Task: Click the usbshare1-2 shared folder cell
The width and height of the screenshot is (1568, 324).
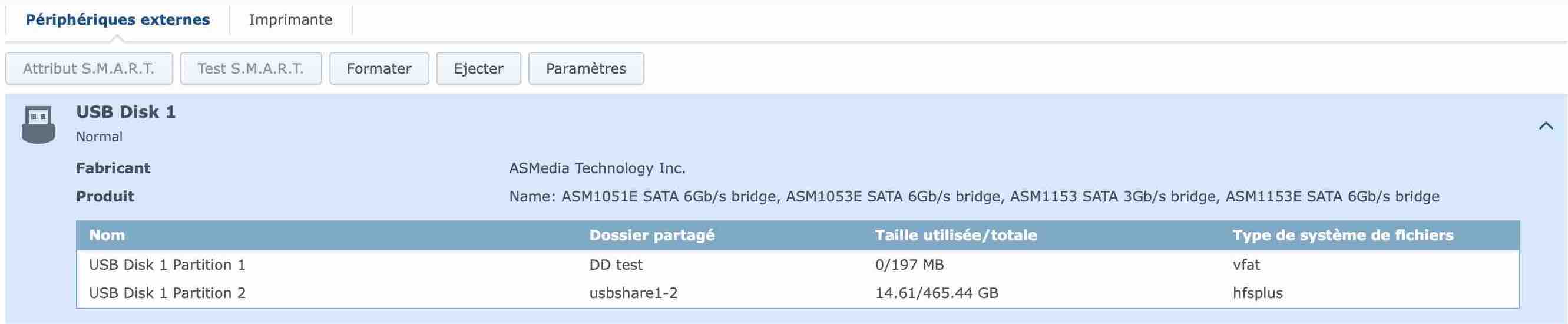Action: click(633, 293)
